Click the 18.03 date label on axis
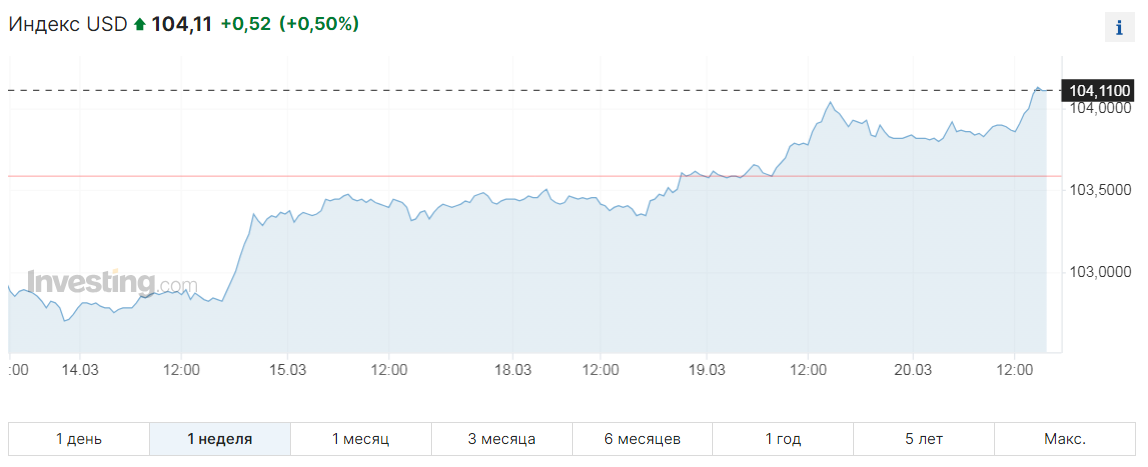 (512, 370)
